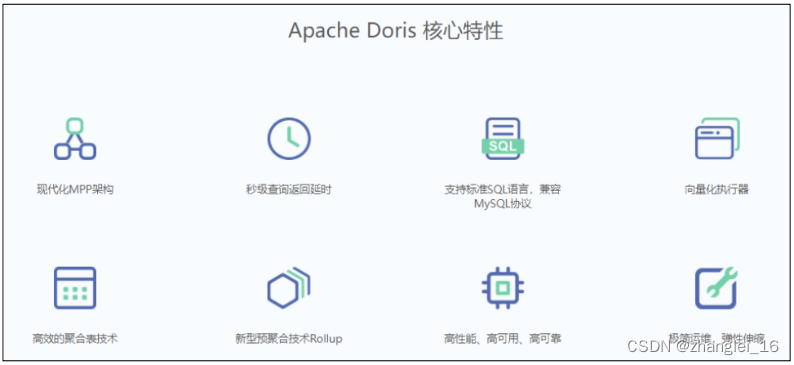The width and height of the screenshot is (794, 365).
Task: Click the SQL document icon
Action: 502,139
